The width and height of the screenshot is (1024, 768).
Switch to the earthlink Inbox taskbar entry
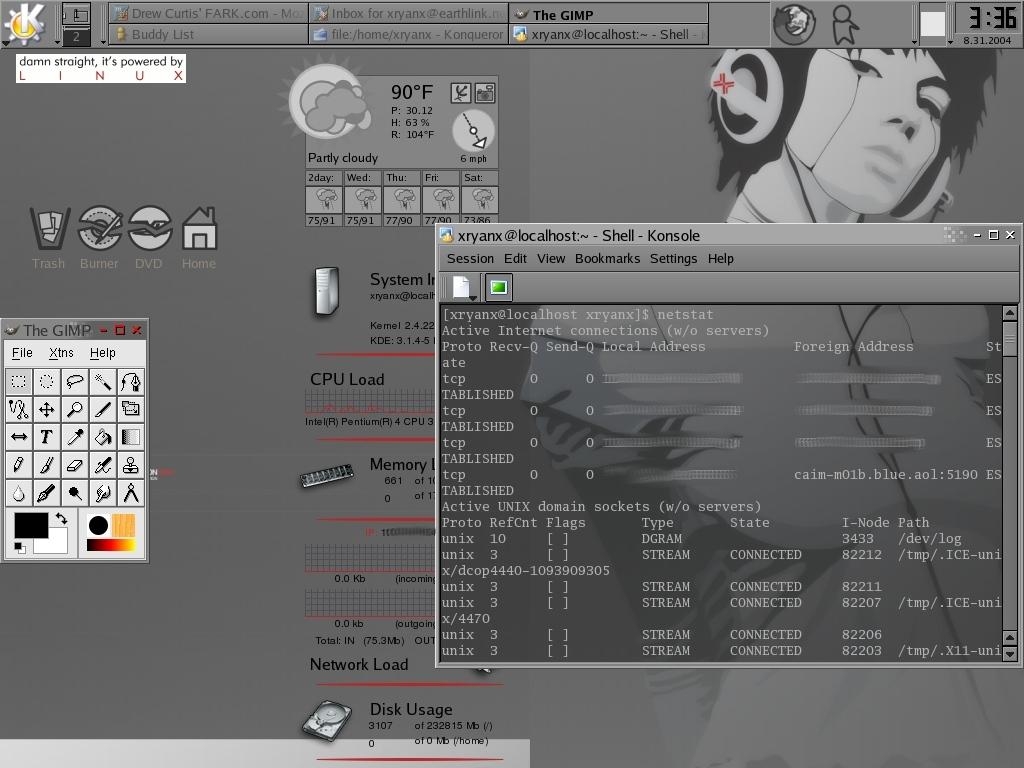point(409,13)
